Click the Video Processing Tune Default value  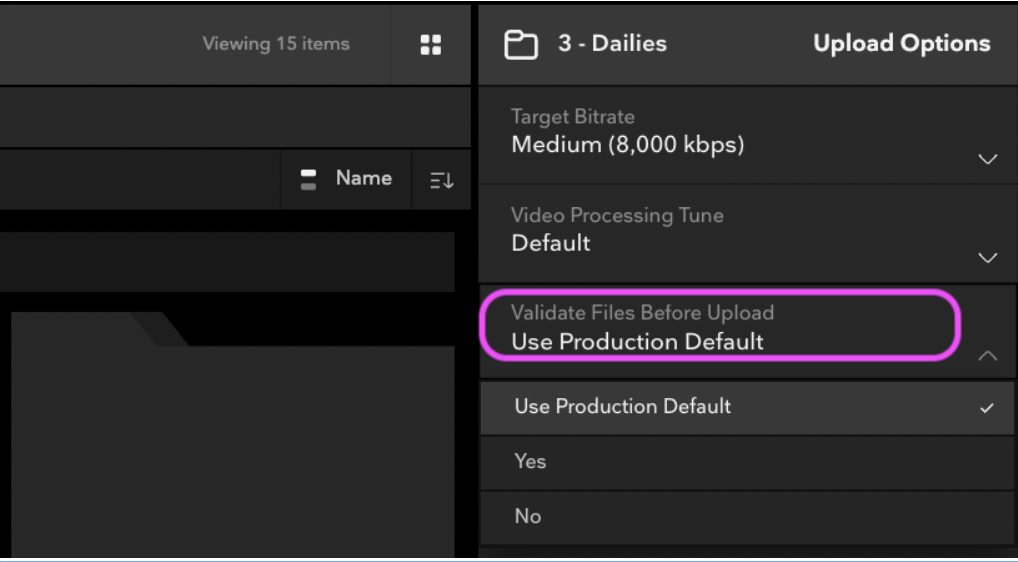pos(551,243)
